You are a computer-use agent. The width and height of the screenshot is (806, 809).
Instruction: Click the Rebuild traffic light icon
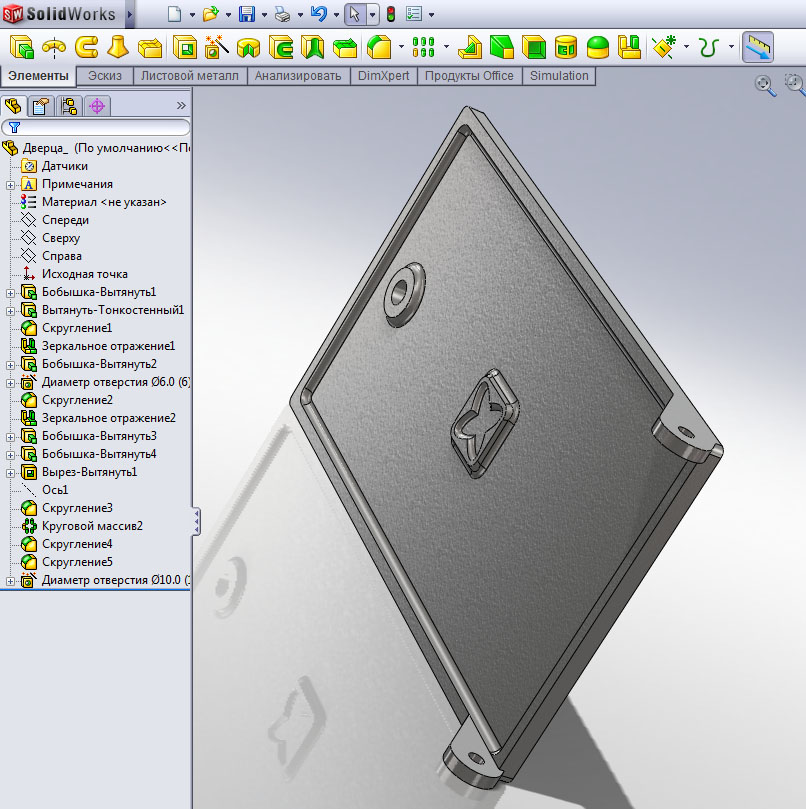click(x=390, y=14)
